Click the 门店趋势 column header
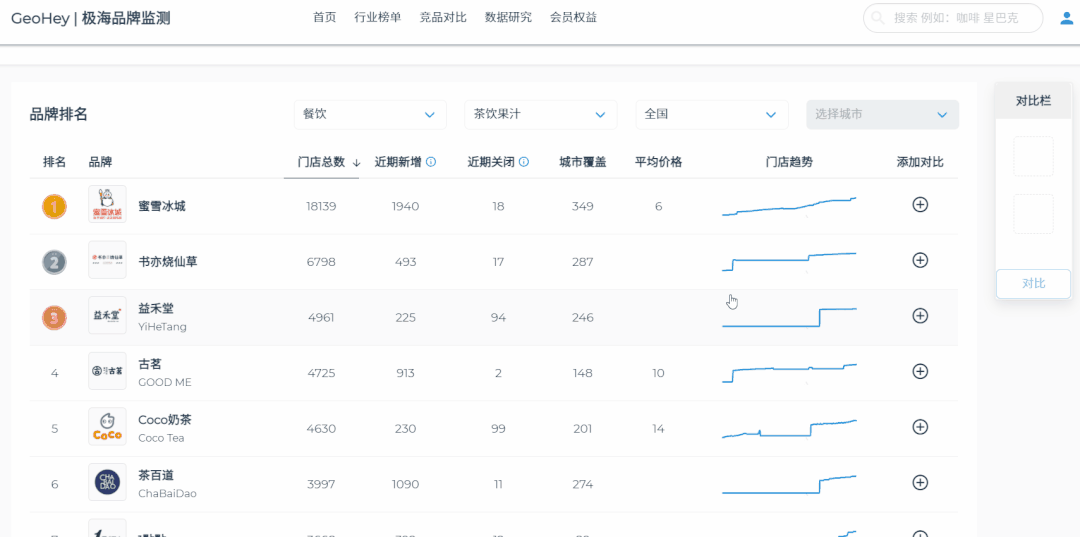 pyautogui.click(x=789, y=162)
